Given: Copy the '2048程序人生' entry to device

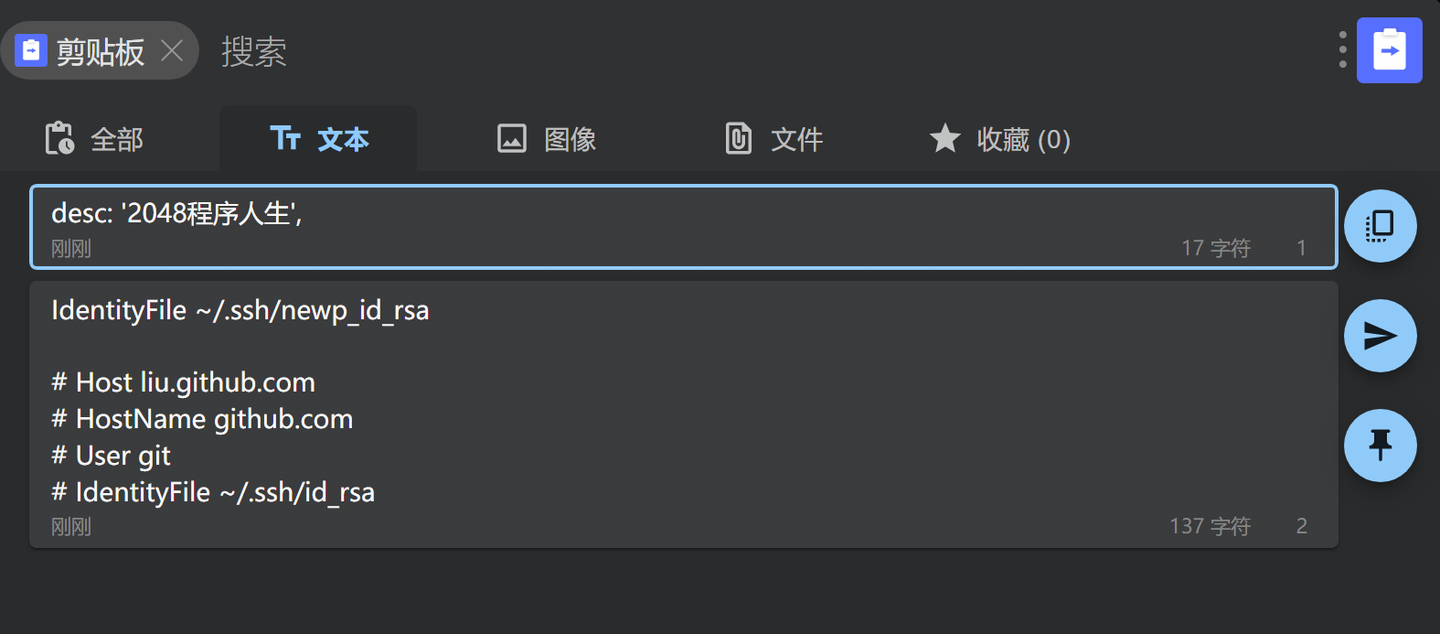Looking at the screenshot, I should [x=1380, y=226].
